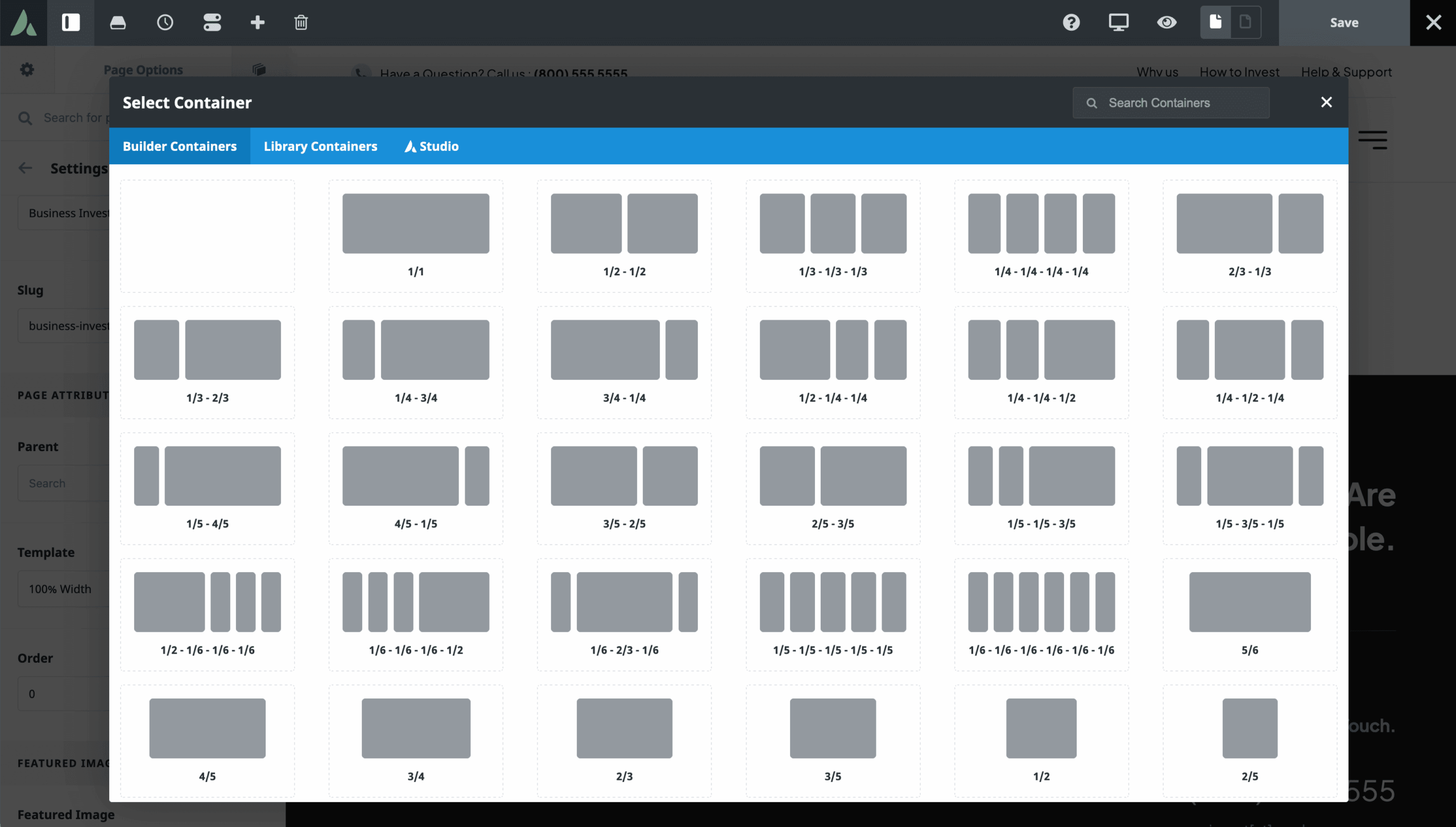Image resolution: width=1456 pixels, height=827 pixels.
Task: Close the Select Container dialog
Action: tap(1326, 102)
